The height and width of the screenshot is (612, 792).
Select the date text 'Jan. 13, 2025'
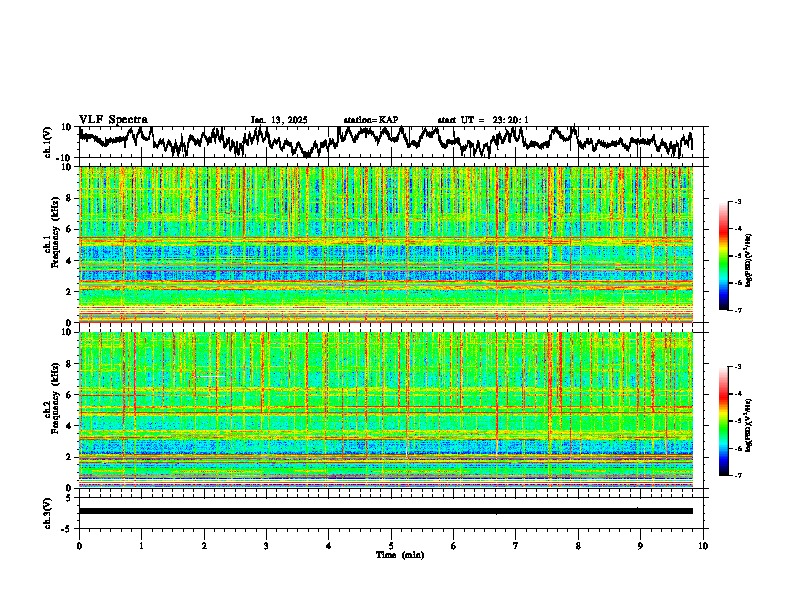(x=279, y=120)
